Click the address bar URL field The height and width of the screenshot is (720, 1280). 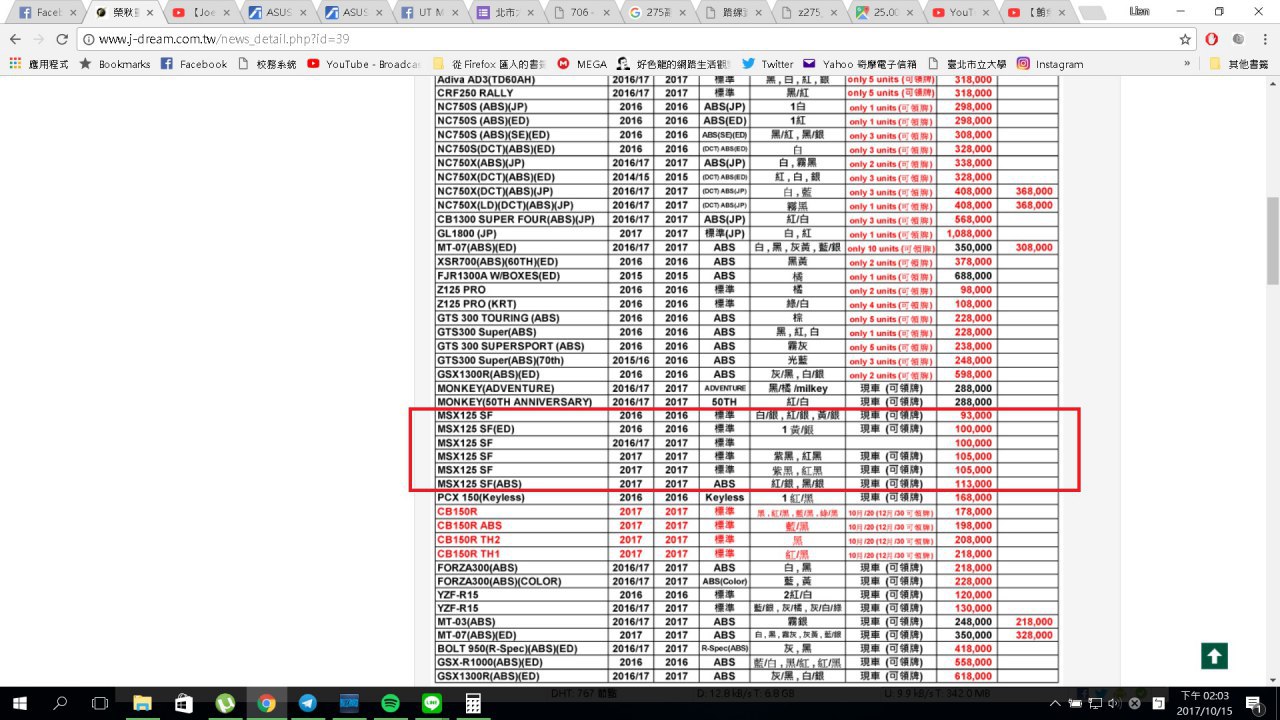[x=600, y=39]
